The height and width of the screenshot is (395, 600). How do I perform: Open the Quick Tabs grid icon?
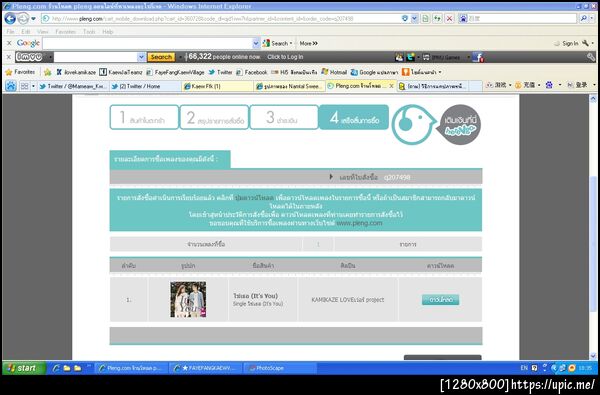(24, 86)
